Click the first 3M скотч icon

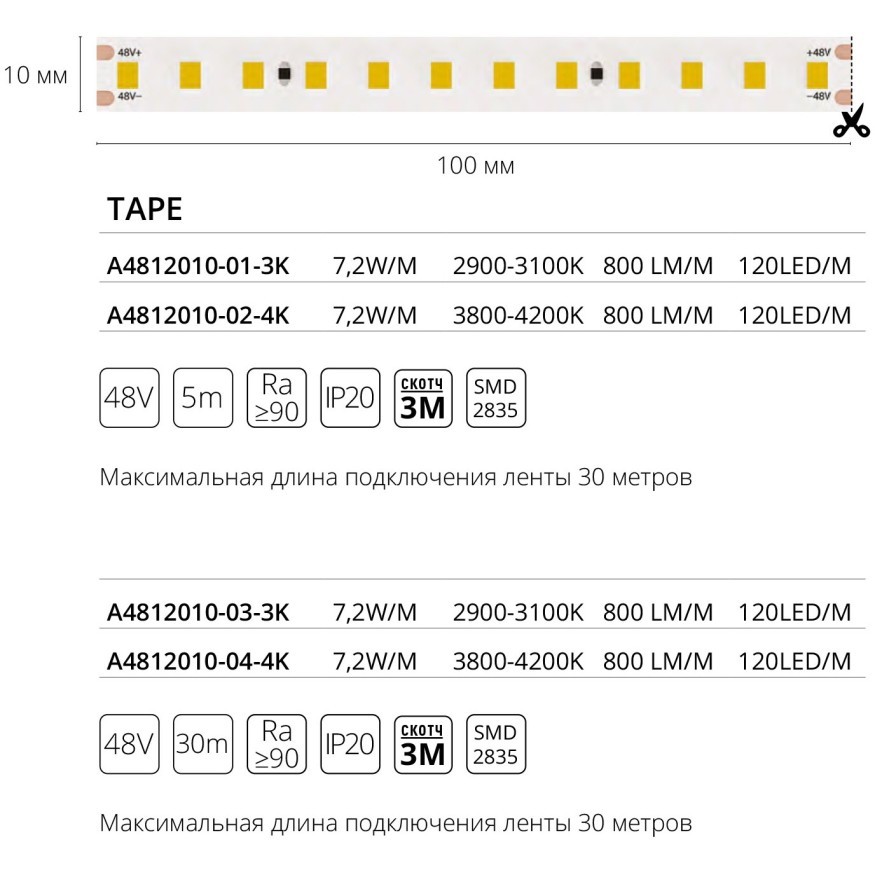click(x=422, y=399)
